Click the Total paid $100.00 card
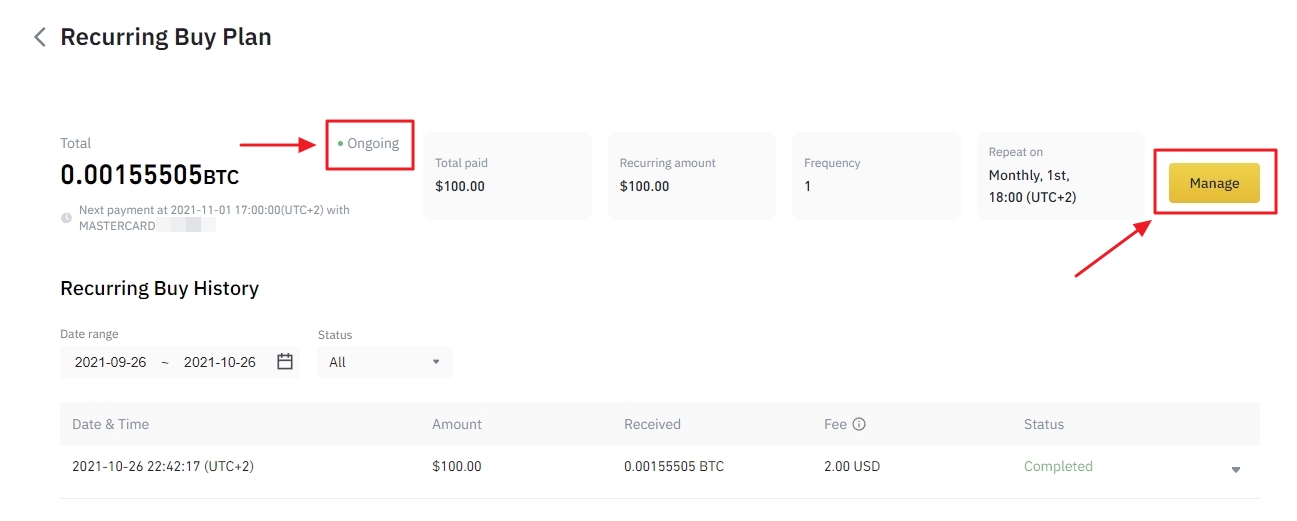This screenshot has height=521, width=1297. pos(507,175)
